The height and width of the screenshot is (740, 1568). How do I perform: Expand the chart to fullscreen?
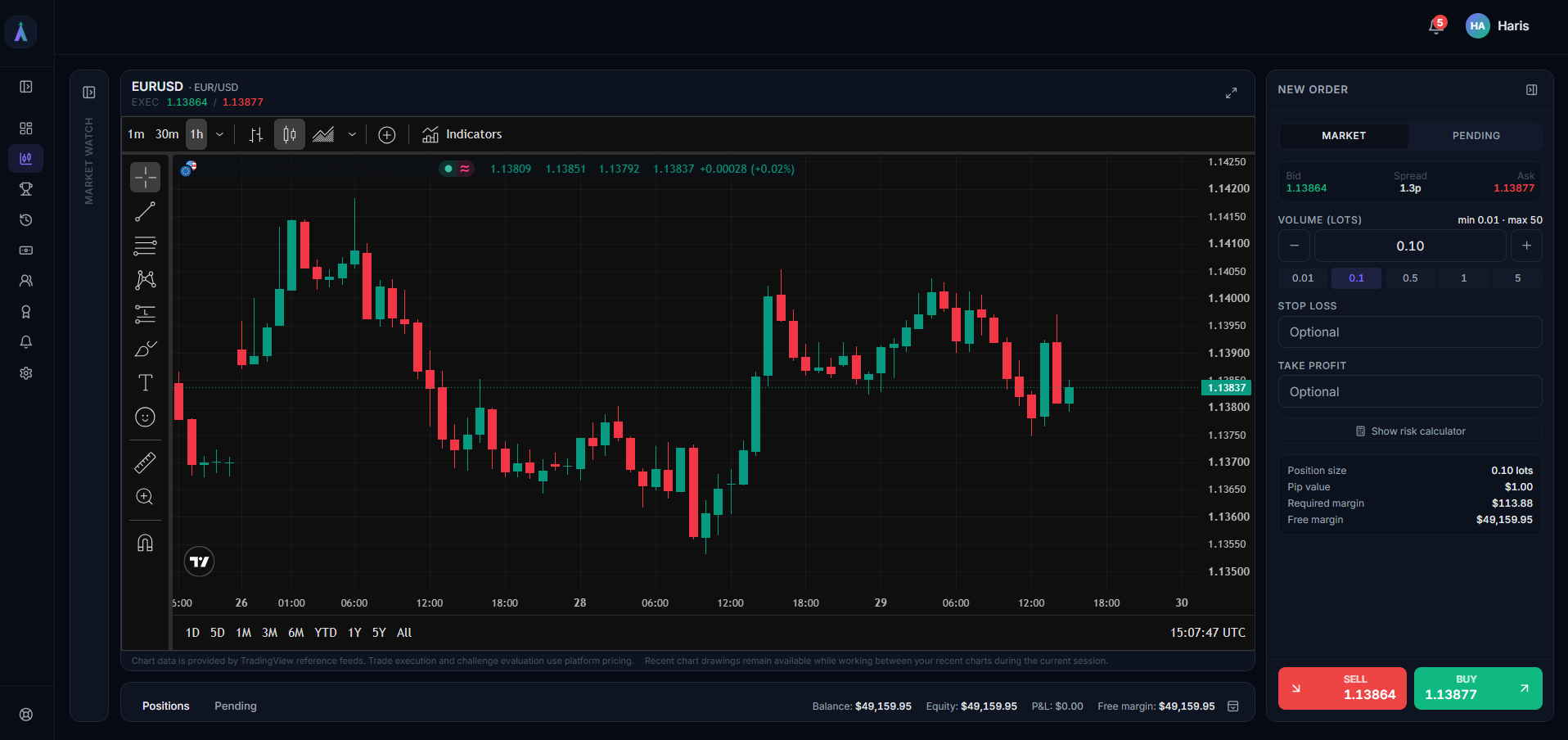click(x=1231, y=93)
